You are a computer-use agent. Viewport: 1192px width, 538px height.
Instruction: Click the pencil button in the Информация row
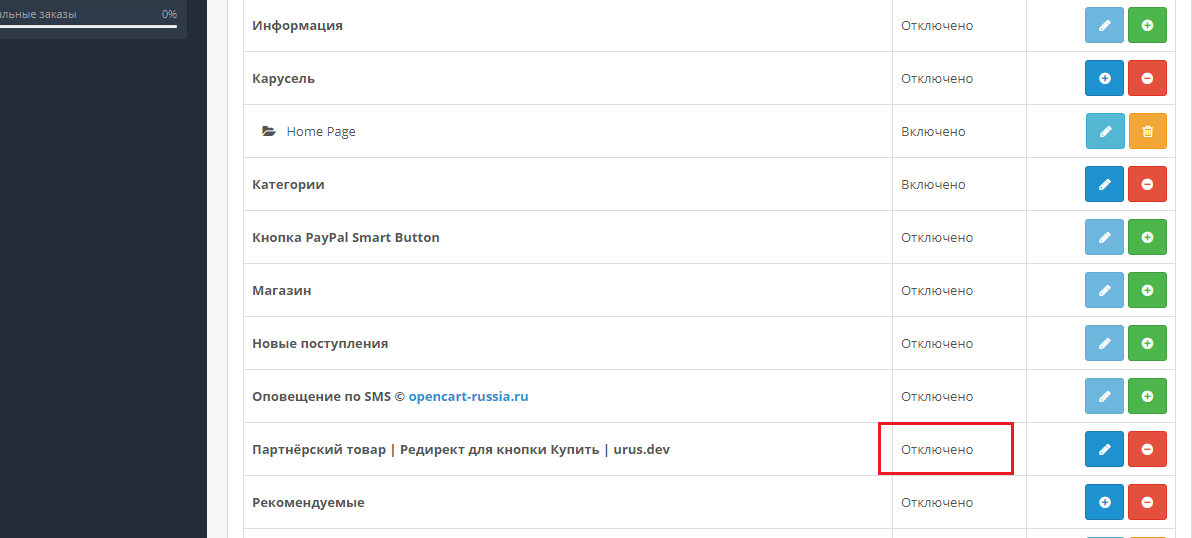(x=1105, y=25)
